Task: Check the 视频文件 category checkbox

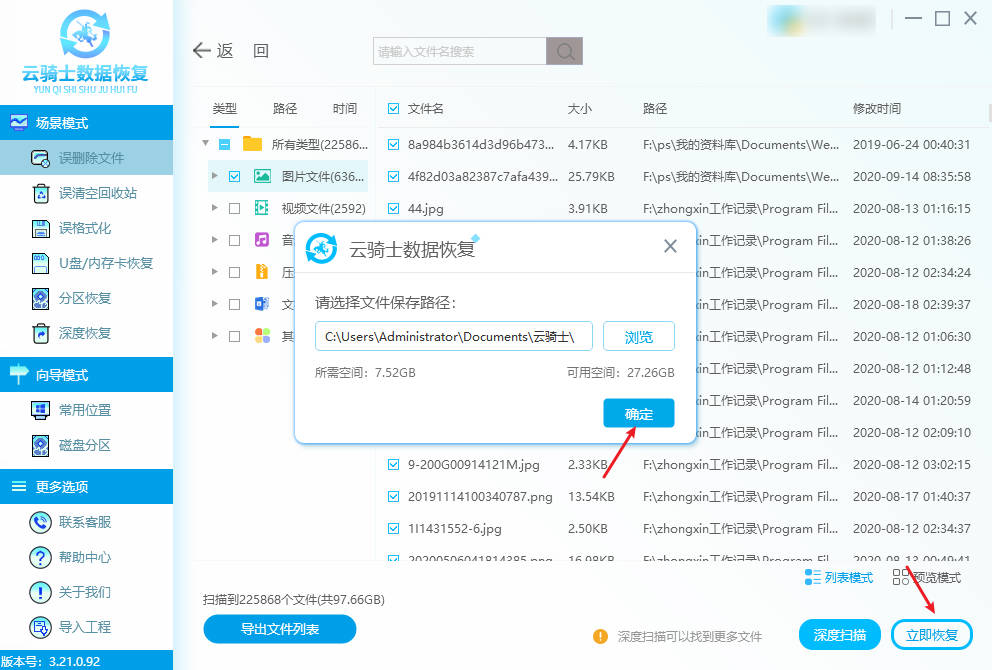Action: 234,208
